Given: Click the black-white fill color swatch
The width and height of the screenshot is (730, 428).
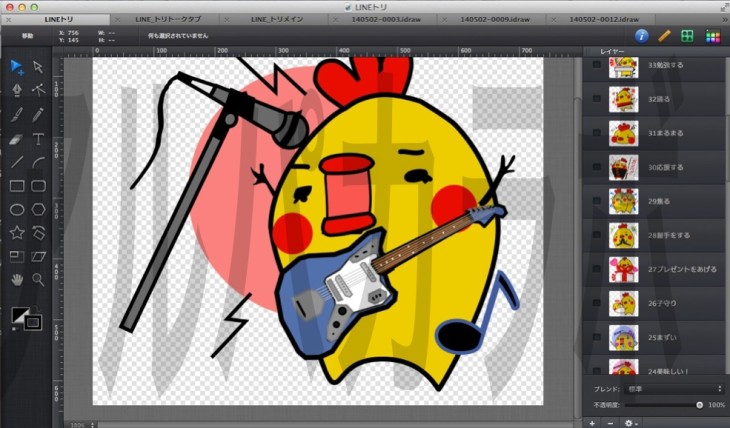Looking at the screenshot, I should coord(19,315).
